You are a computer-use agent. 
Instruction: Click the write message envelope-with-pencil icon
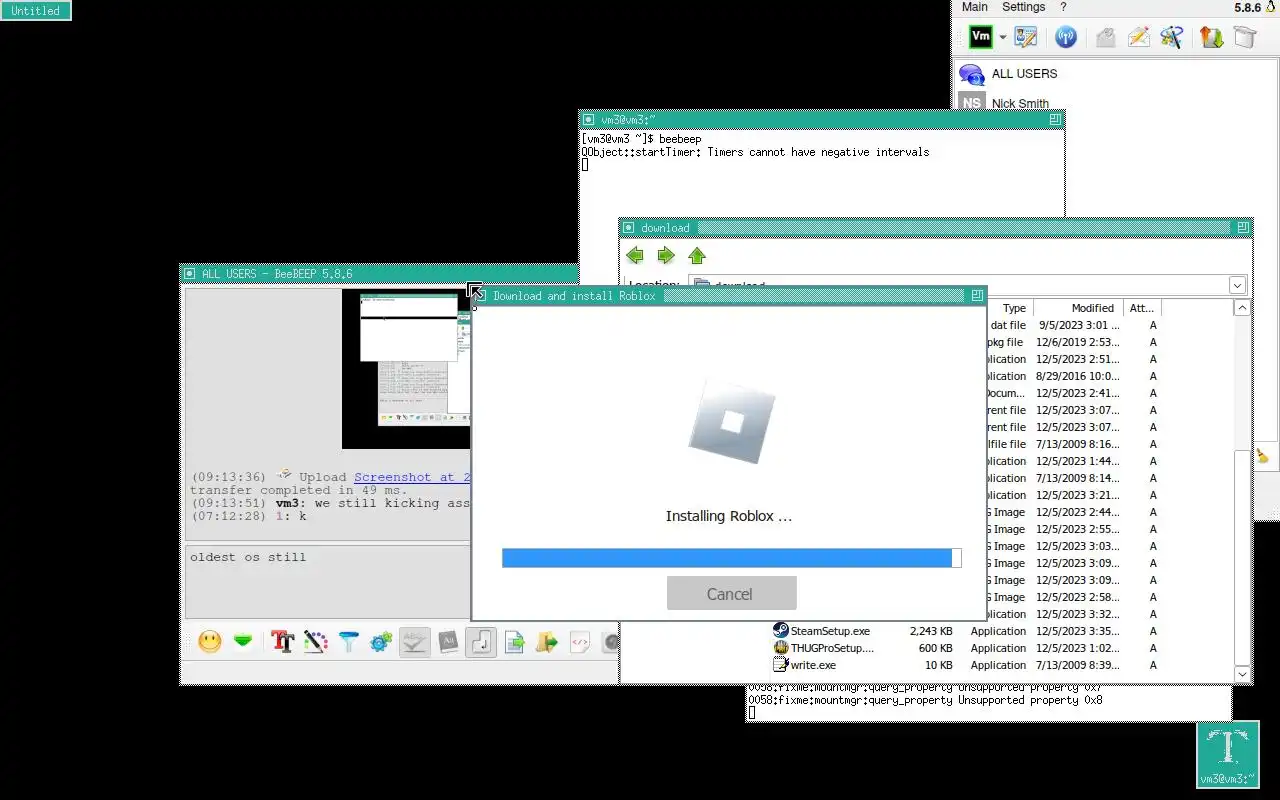[1138, 38]
